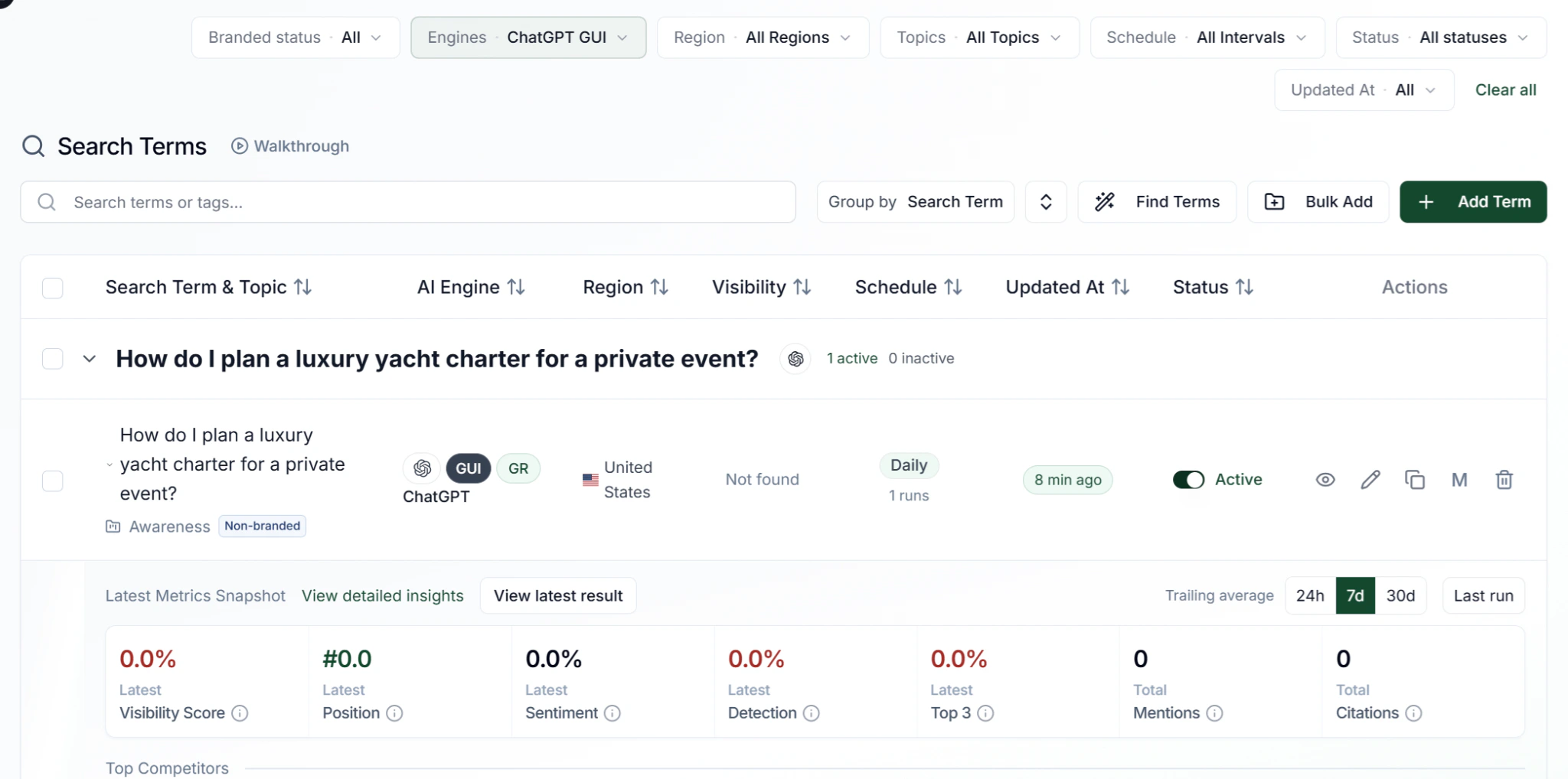Check the yacht charter group checkbox
Viewport: 1568px width, 779px height.
click(52, 359)
